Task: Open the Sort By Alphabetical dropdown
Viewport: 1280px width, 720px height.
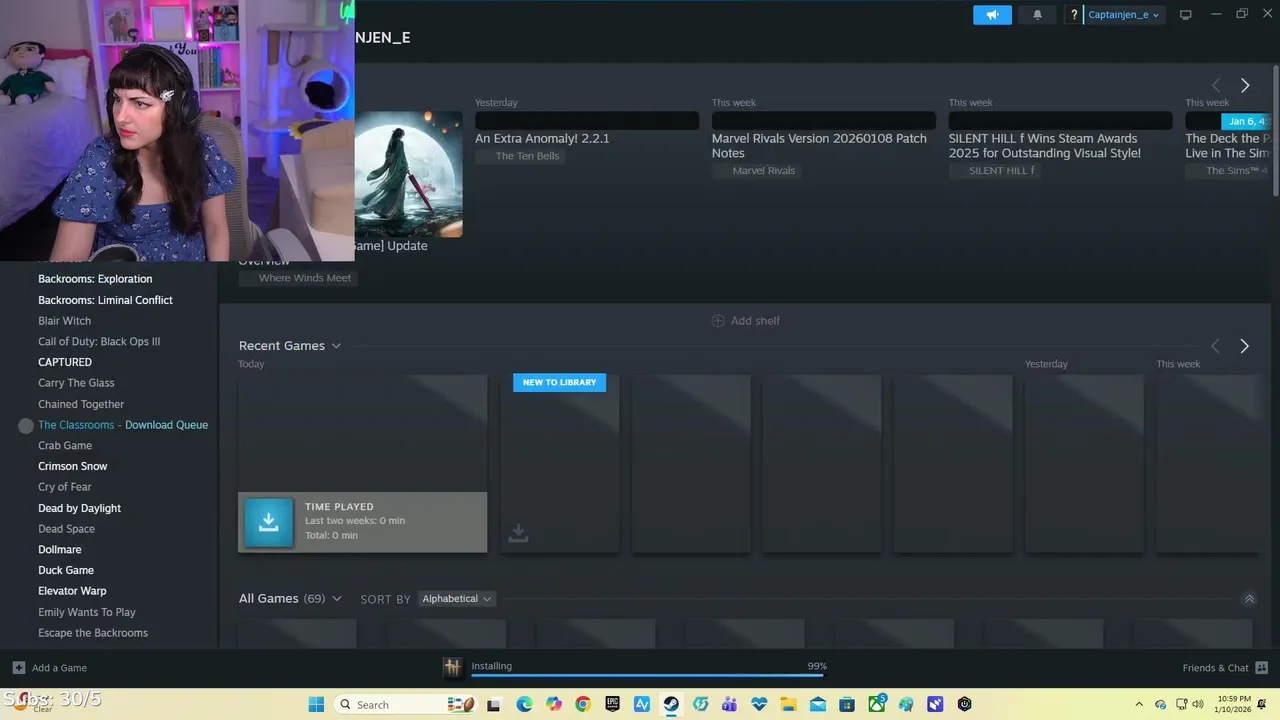Action: click(x=456, y=599)
